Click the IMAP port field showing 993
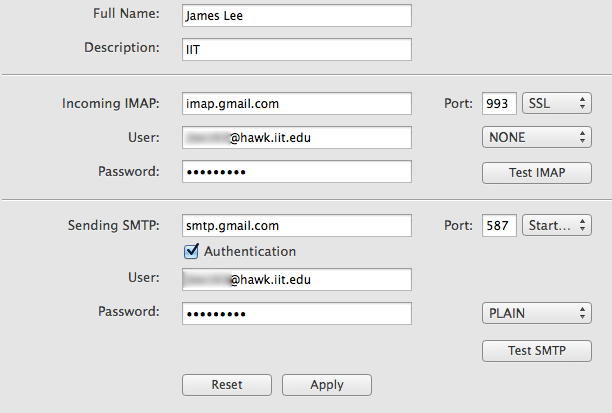 [x=499, y=103]
